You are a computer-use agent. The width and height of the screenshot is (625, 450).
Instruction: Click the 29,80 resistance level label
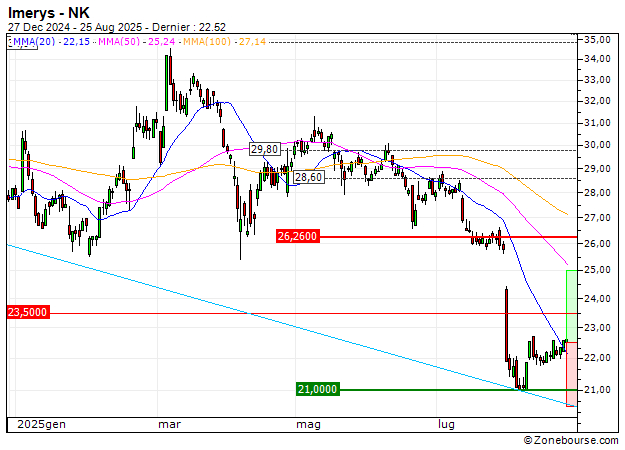coord(265,149)
